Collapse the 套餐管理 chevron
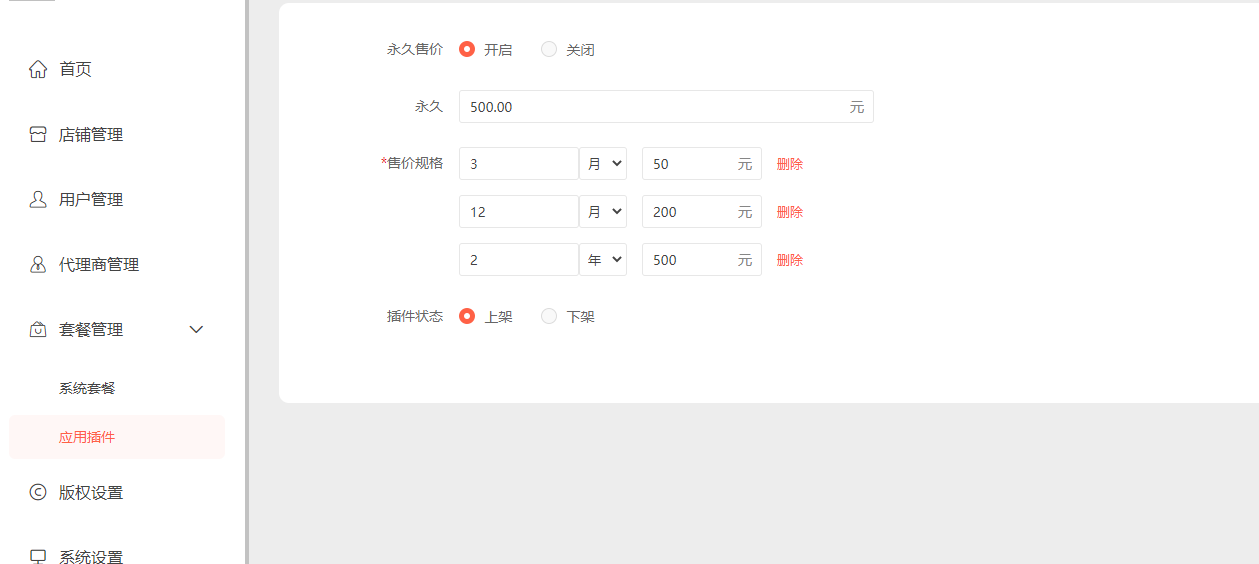Image resolution: width=1259 pixels, height=564 pixels. 197,329
